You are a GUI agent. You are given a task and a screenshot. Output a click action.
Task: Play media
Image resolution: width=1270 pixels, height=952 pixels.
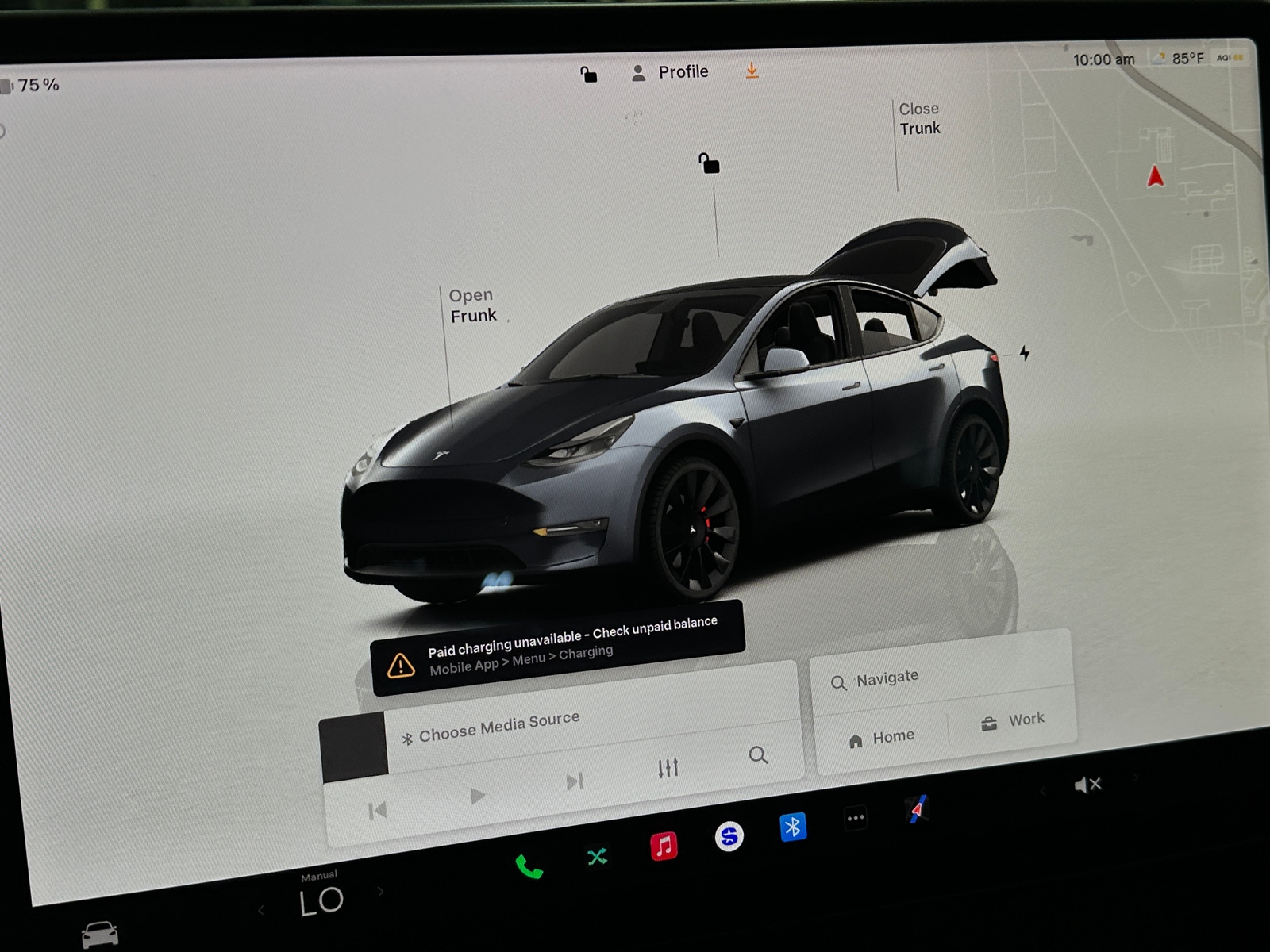click(477, 795)
